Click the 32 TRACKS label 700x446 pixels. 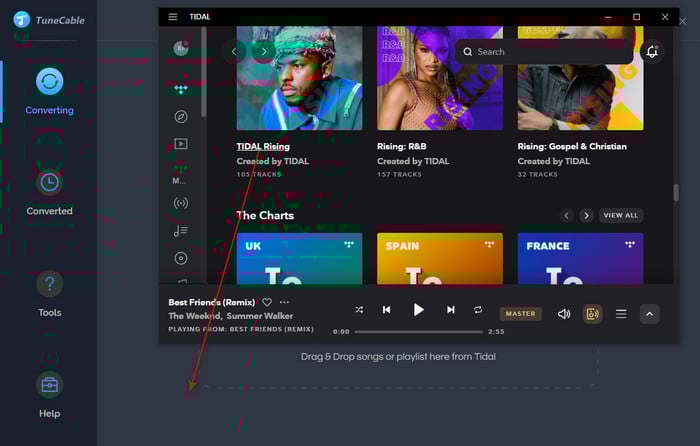(x=538, y=175)
